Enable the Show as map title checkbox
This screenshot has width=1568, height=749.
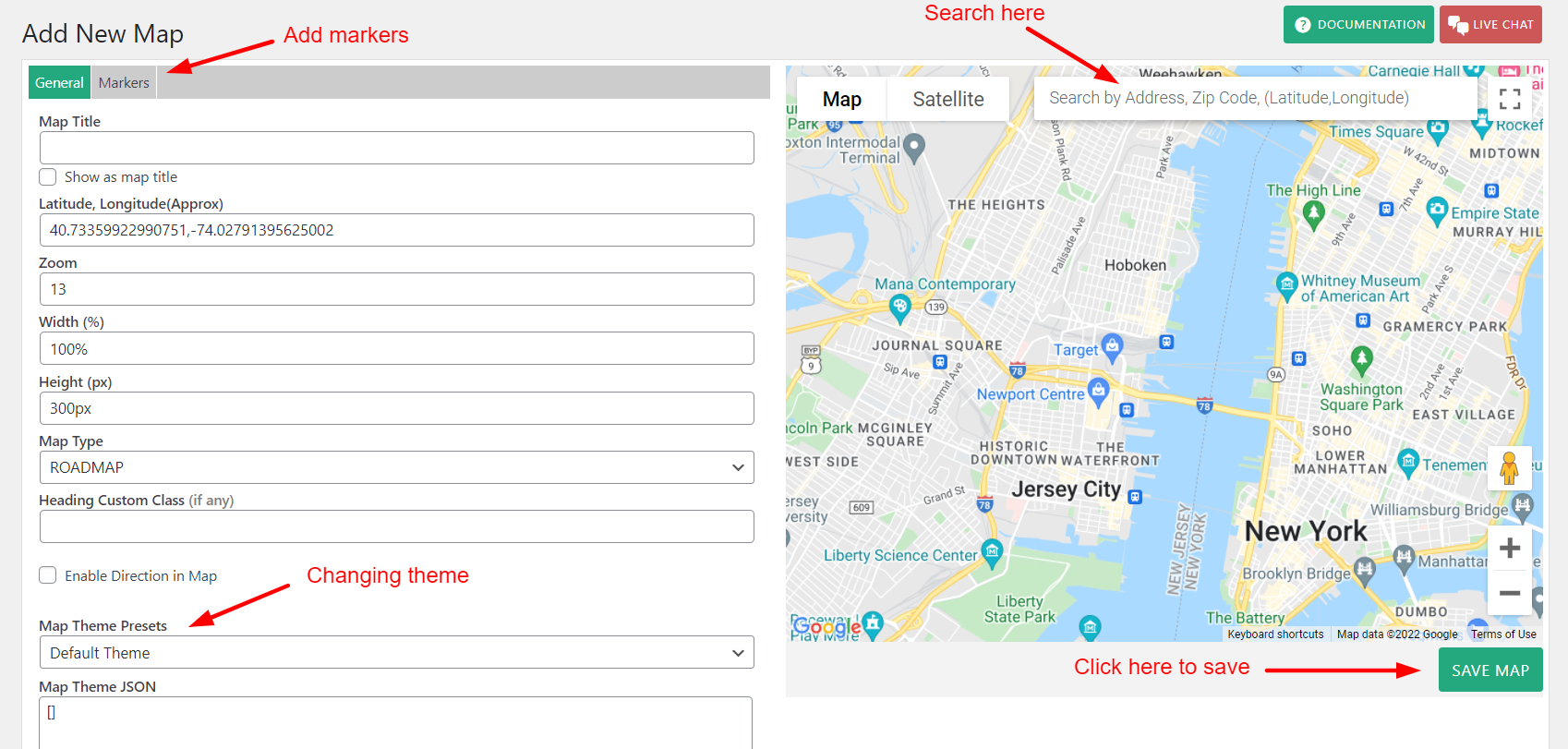tap(48, 176)
